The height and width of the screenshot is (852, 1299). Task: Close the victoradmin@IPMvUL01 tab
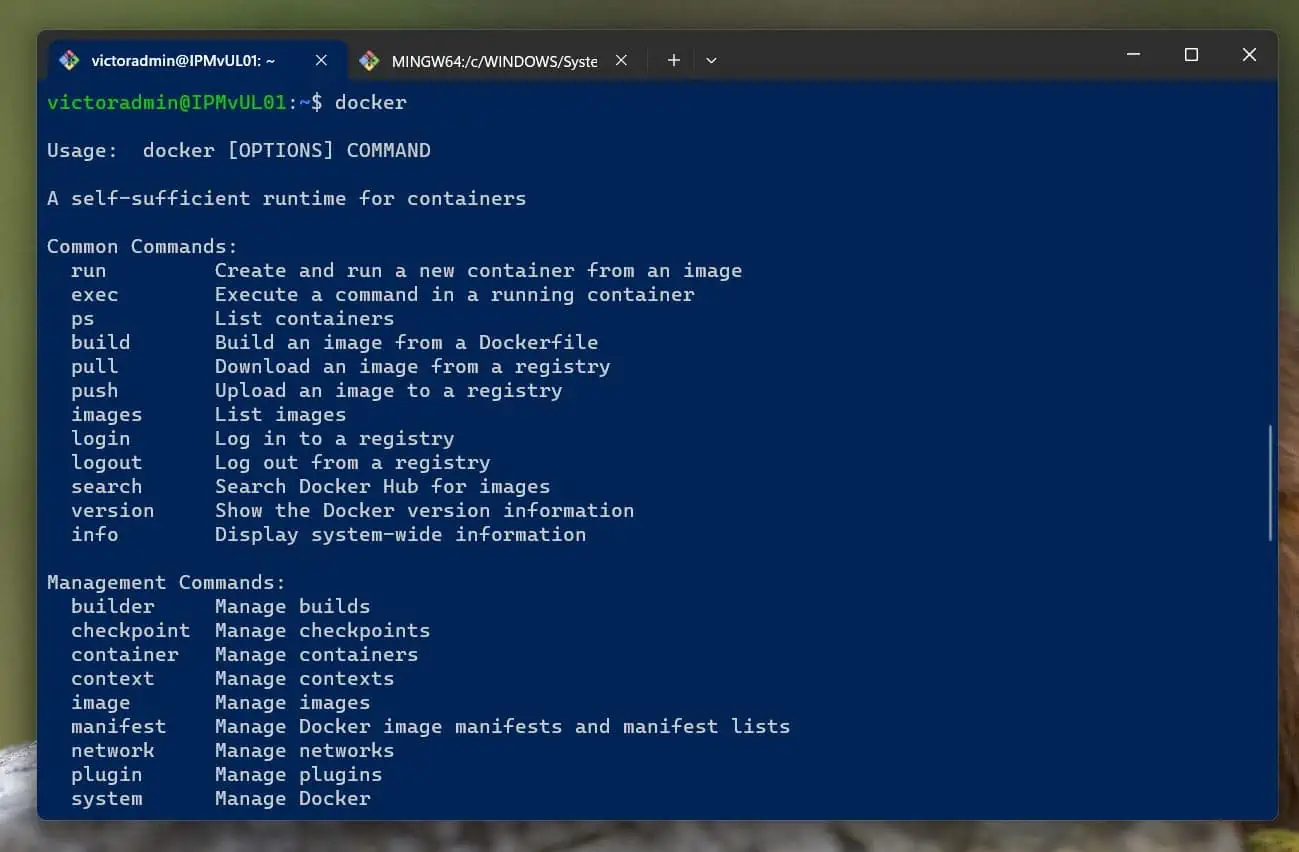[x=321, y=60]
